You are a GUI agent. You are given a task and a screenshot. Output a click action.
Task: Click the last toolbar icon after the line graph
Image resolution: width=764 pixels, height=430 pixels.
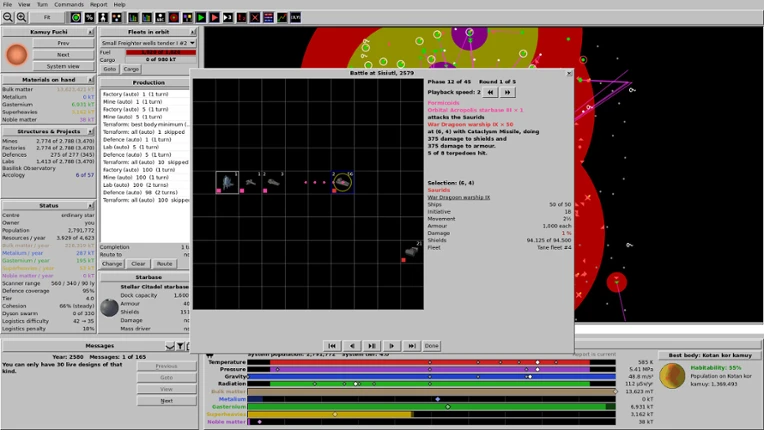pyautogui.click(x=296, y=18)
